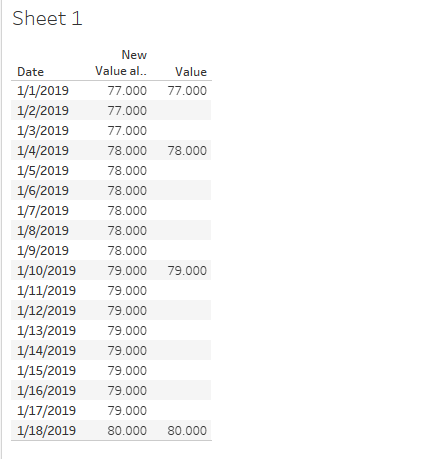Click the 1/4/2019 date cell
Image resolution: width=426 pixels, height=459 pixels.
click(43, 151)
